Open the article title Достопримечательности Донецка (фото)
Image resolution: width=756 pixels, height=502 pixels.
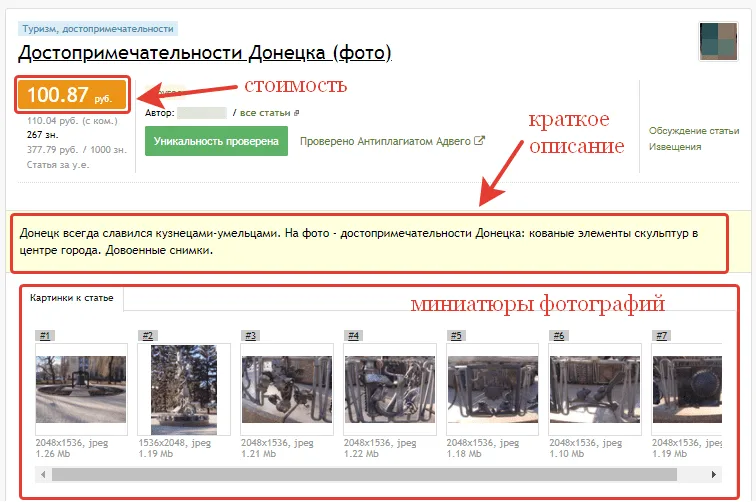(205, 53)
